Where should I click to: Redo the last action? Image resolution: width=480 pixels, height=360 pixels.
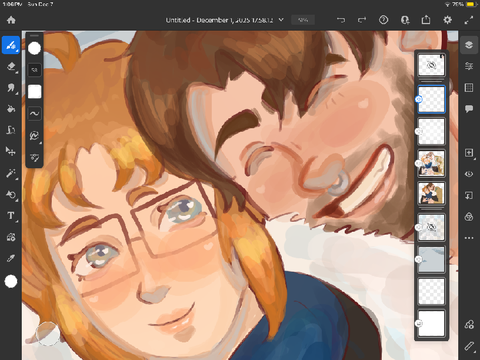coord(362,20)
